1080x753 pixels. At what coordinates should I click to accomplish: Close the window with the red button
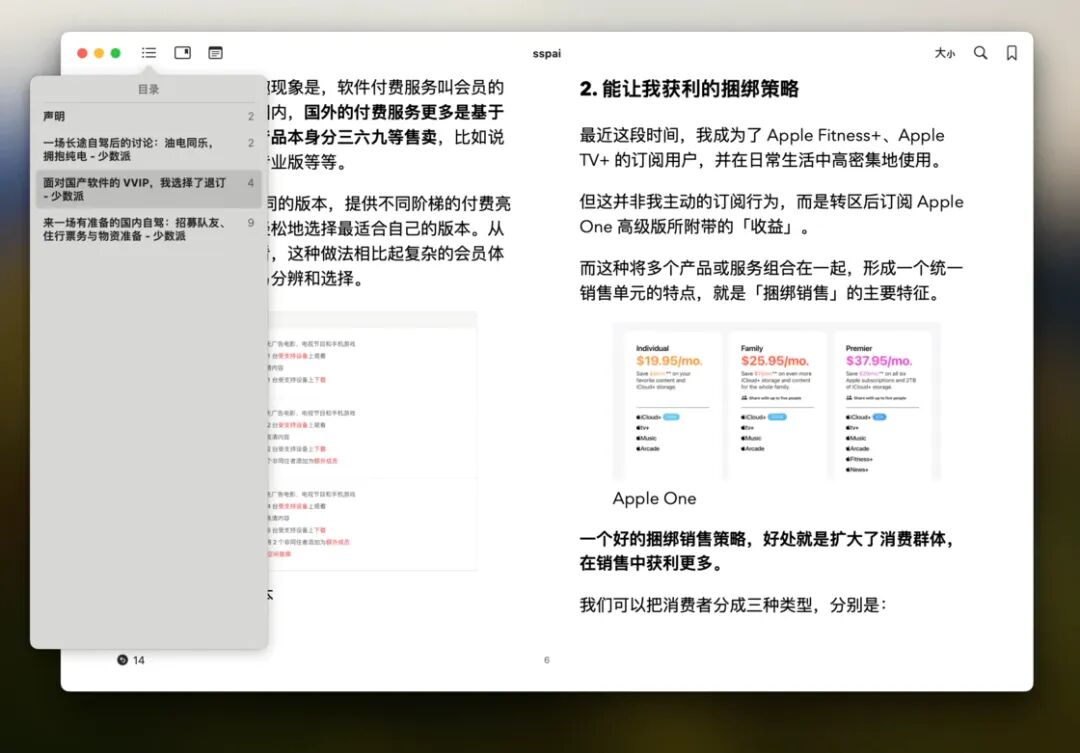[82, 53]
